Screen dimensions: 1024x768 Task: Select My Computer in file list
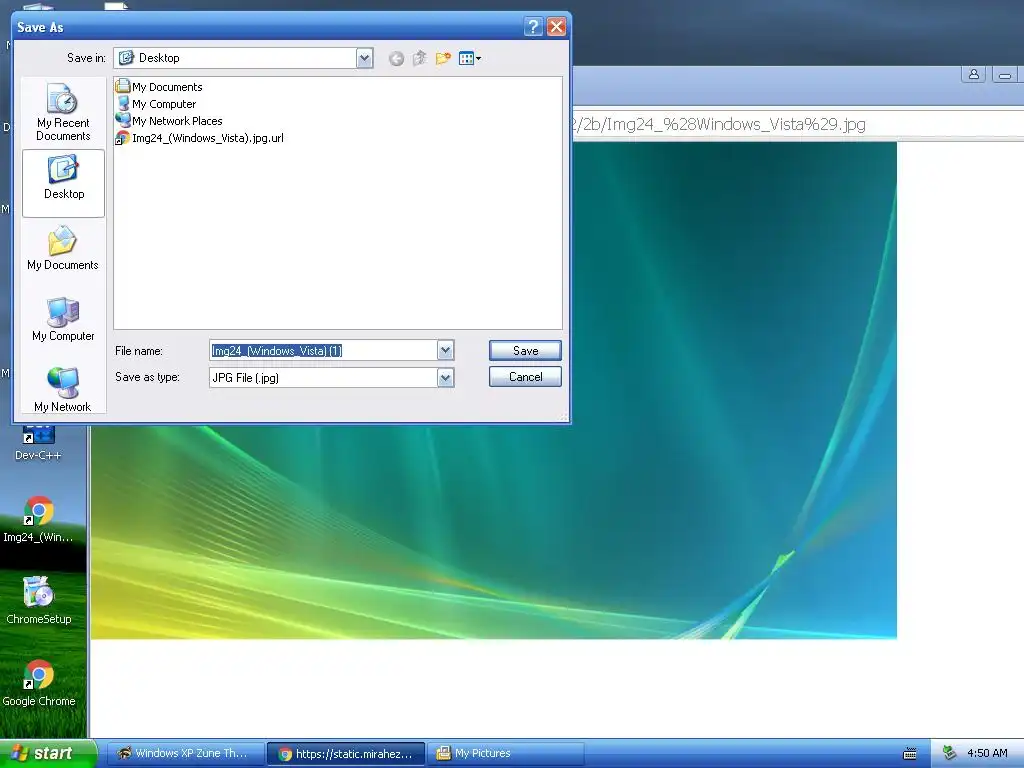(156, 103)
